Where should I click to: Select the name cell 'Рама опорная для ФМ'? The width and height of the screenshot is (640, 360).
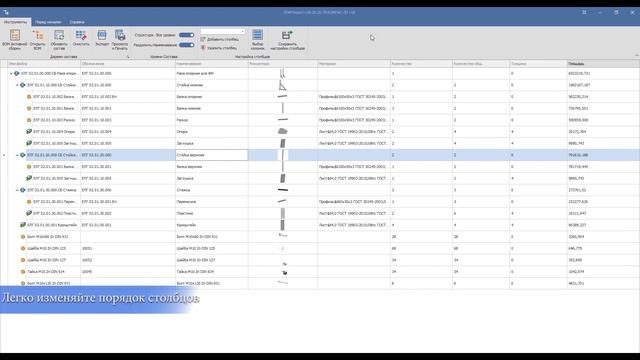(211, 73)
